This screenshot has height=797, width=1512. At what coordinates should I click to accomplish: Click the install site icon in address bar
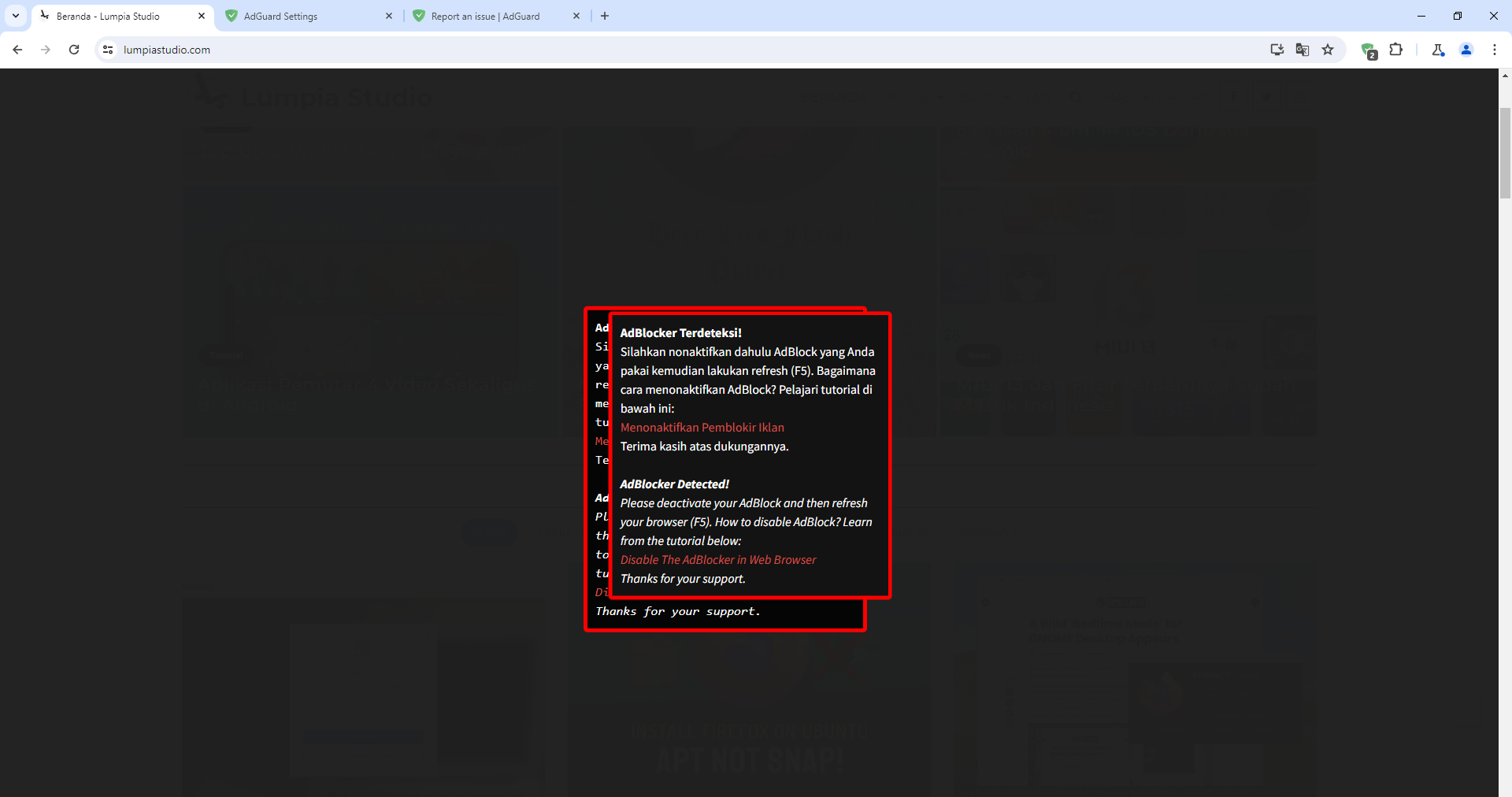point(1277,50)
